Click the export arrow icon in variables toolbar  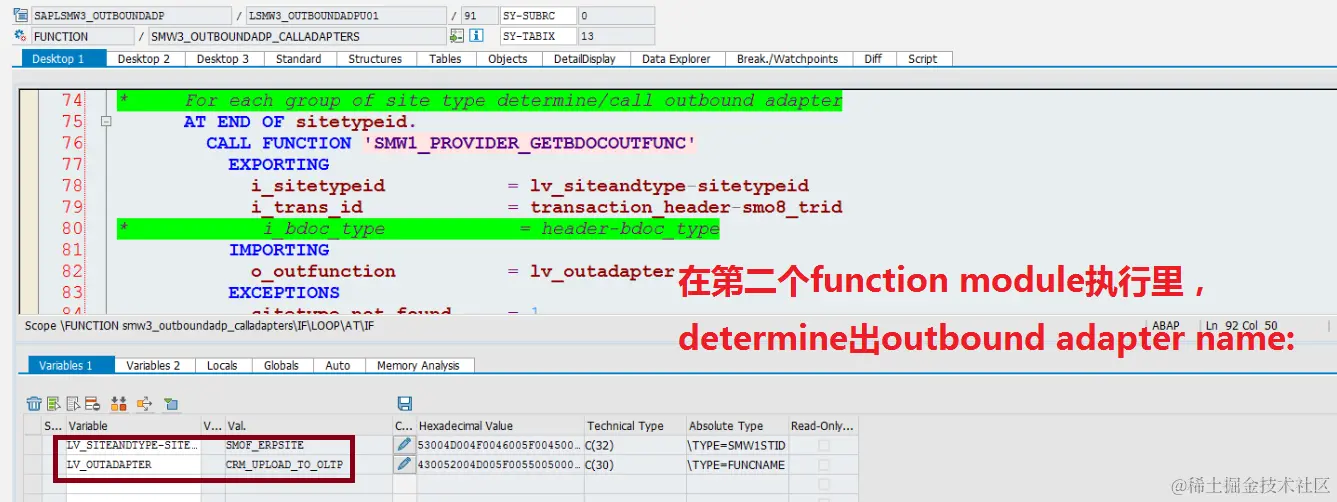[144, 404]
